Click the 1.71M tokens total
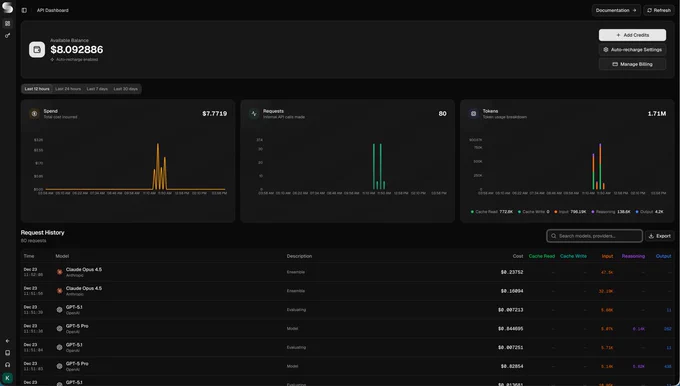680x386 pixels. coord(657,114)
